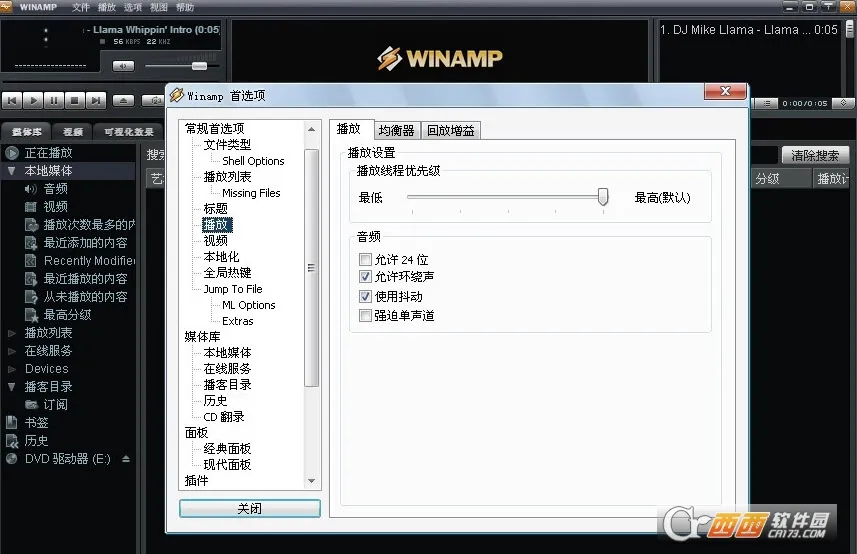857x554 pixels.
Task: Select ML Options in preferences tree
Action: click(x=249, y=305)
